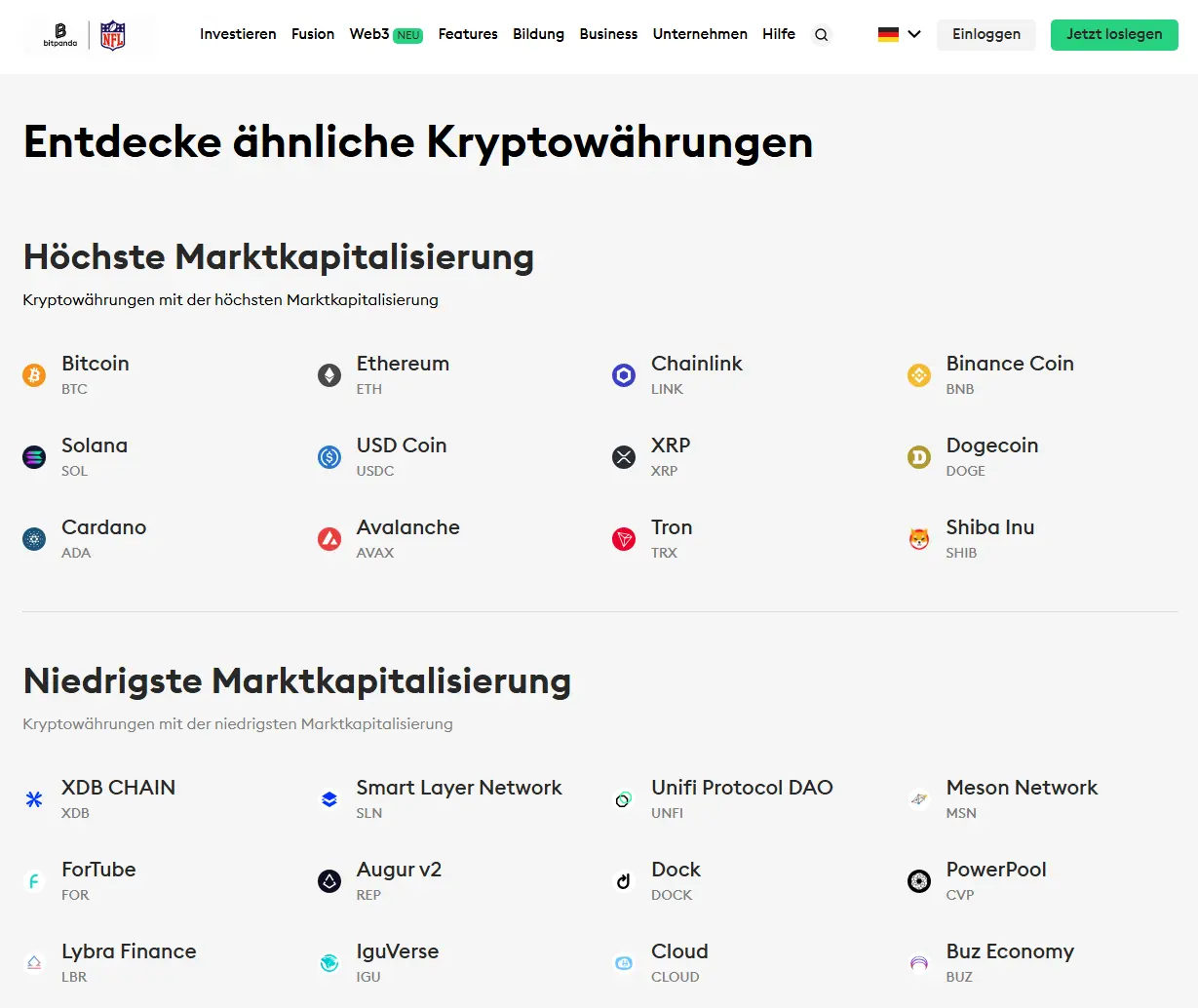The height and width of the screenshot is (1008, 1198).
Task: Open the Features menu
Action: 468,34
